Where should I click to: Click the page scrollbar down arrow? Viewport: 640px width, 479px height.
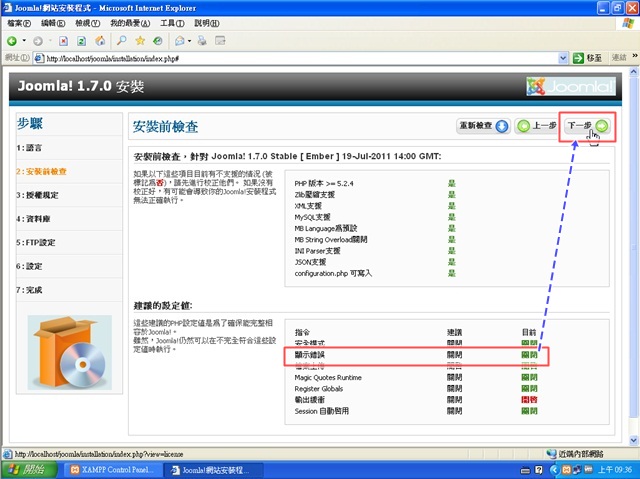click(x=633, y=440)
